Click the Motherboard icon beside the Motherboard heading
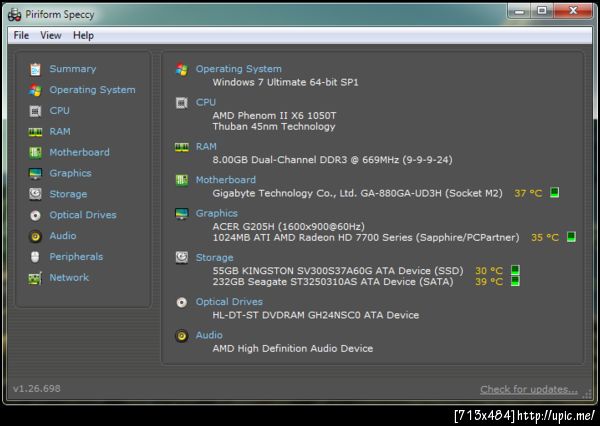The image size is (600, 426). point(182,180)
